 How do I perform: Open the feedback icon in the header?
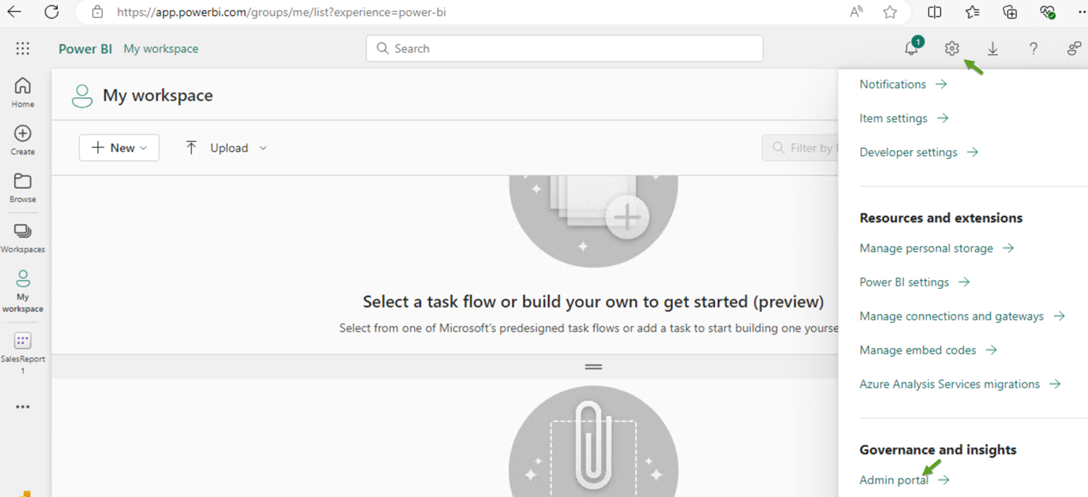point(1074,49)
